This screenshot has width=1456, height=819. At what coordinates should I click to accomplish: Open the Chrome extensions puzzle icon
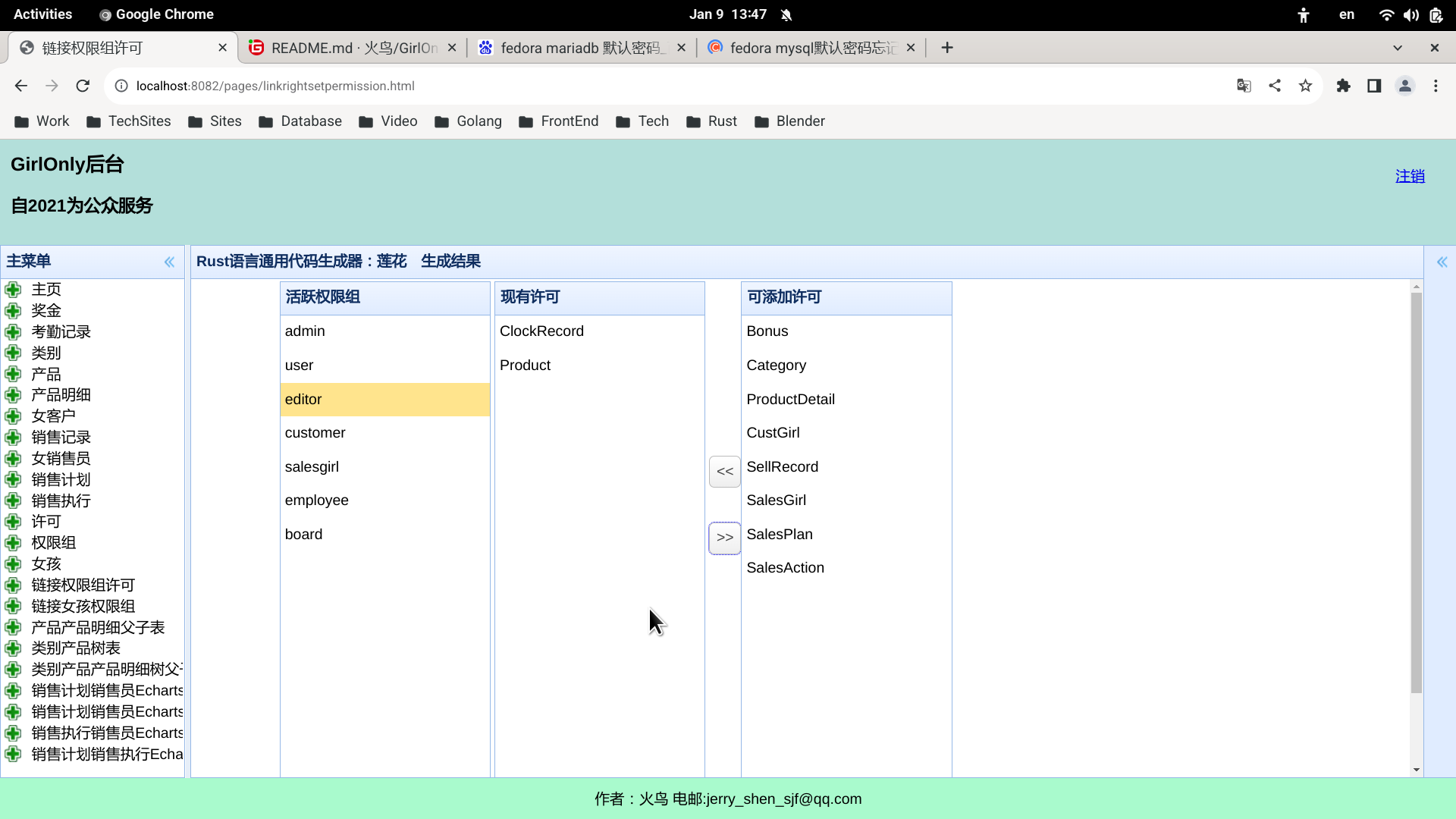(x=1344, y=86)
